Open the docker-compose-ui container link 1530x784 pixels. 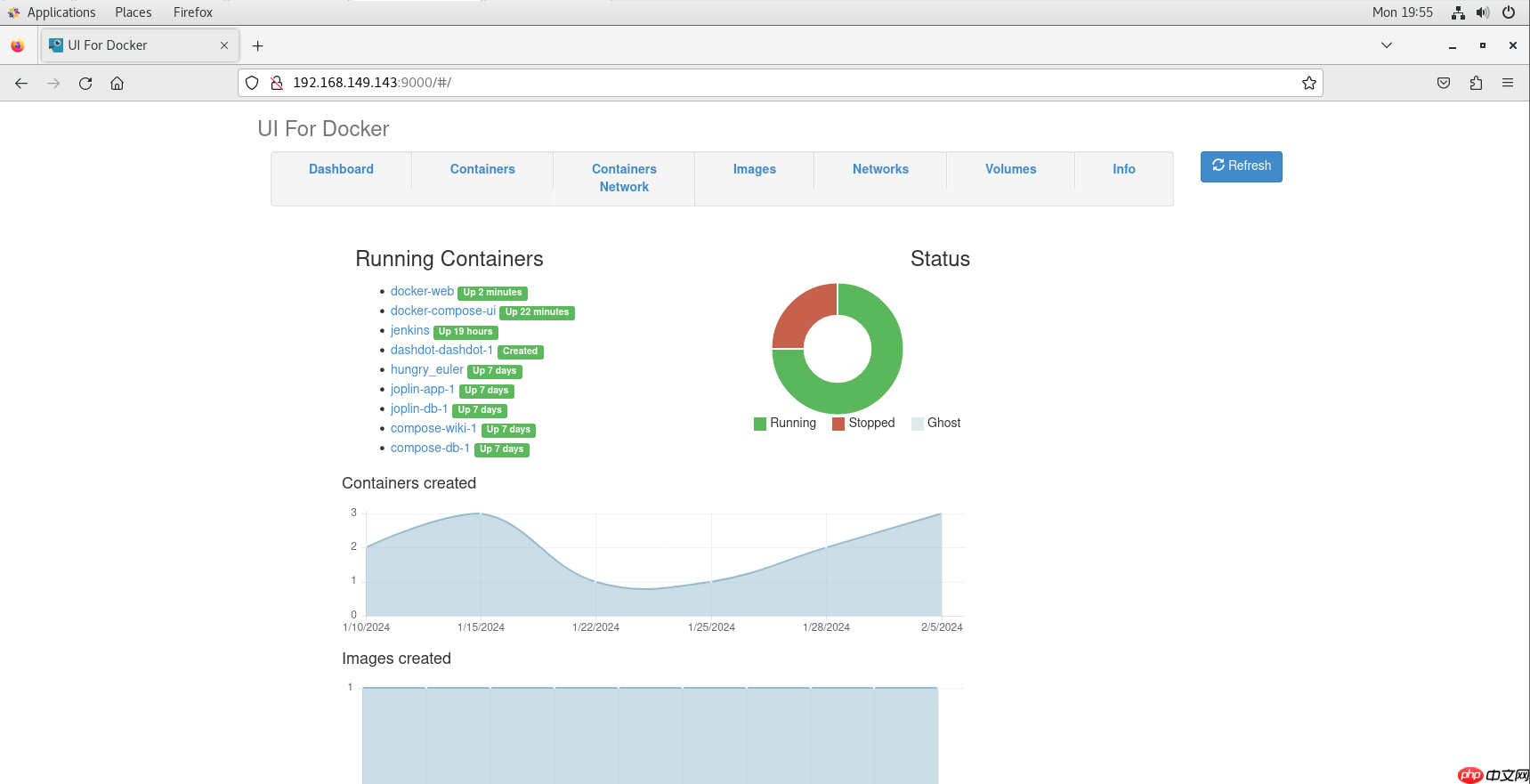(443, 311)
